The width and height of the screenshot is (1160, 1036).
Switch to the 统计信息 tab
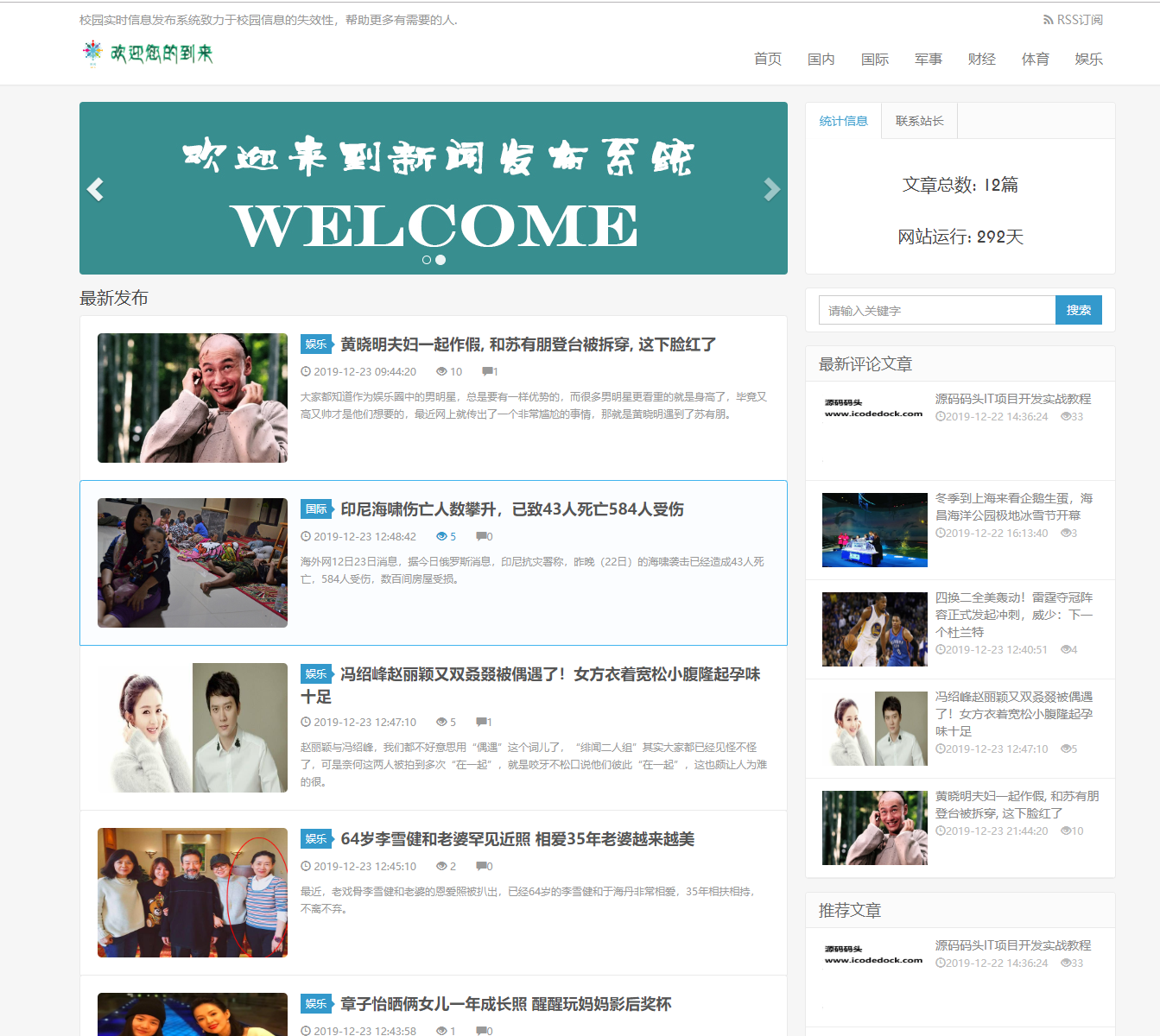[x=844, y=121]
